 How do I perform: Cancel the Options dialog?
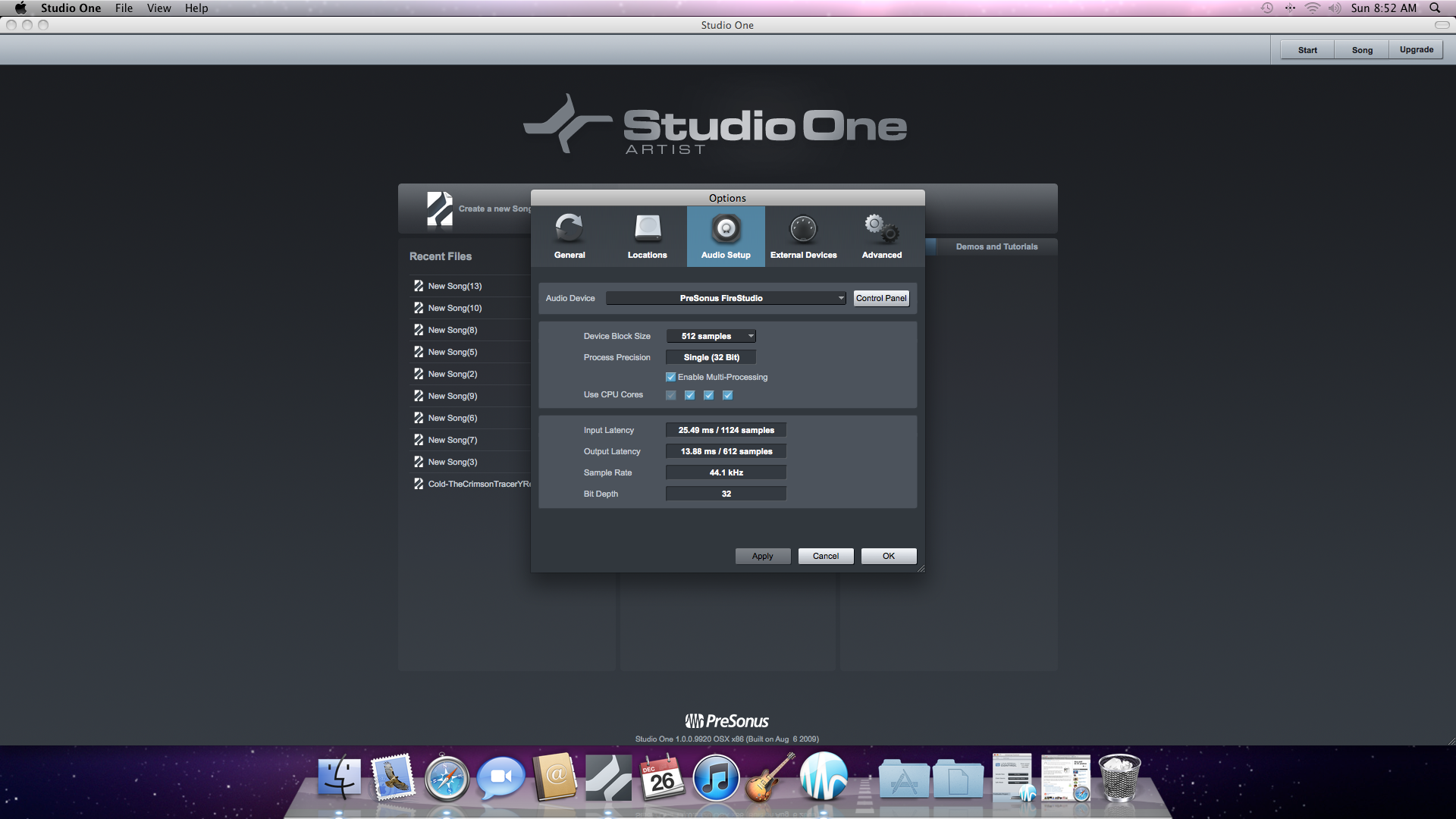coord(826,556)
